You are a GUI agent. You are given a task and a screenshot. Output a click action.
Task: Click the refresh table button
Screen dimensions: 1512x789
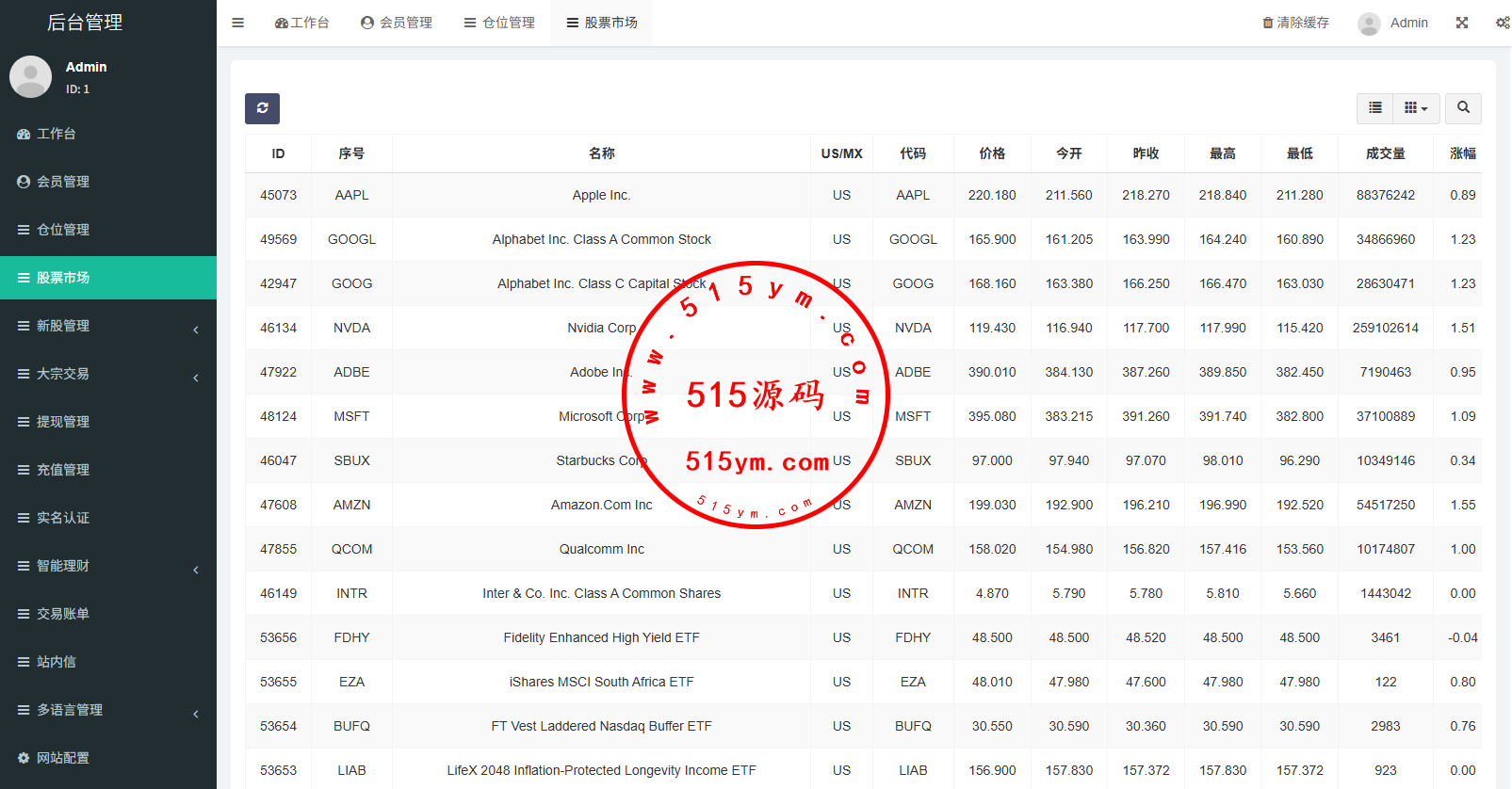(262, 108)
